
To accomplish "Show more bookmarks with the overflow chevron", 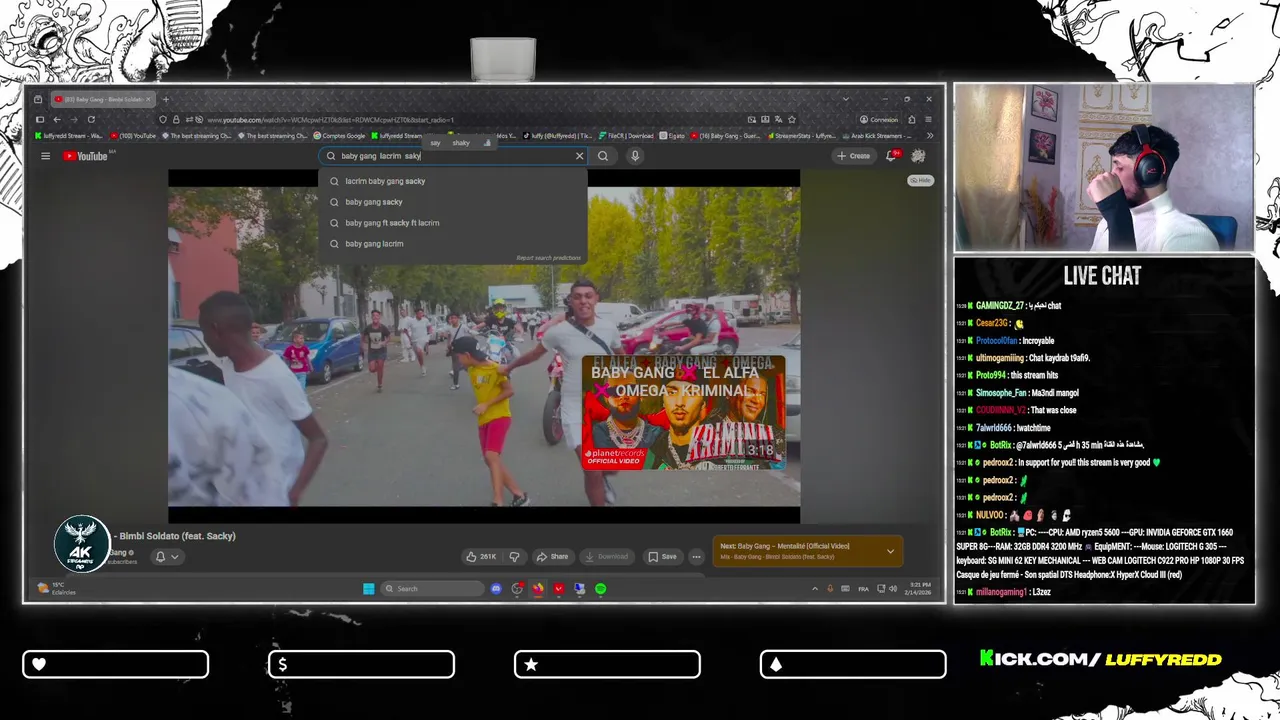I will click(x=930, y=136).
